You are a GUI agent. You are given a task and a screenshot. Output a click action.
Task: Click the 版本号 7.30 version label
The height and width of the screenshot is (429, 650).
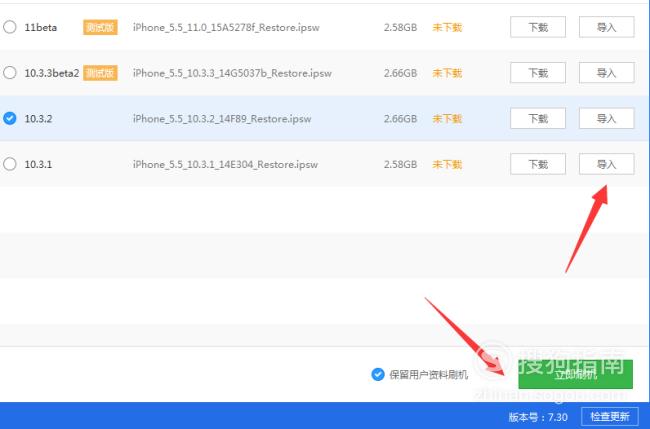(538, 417)
